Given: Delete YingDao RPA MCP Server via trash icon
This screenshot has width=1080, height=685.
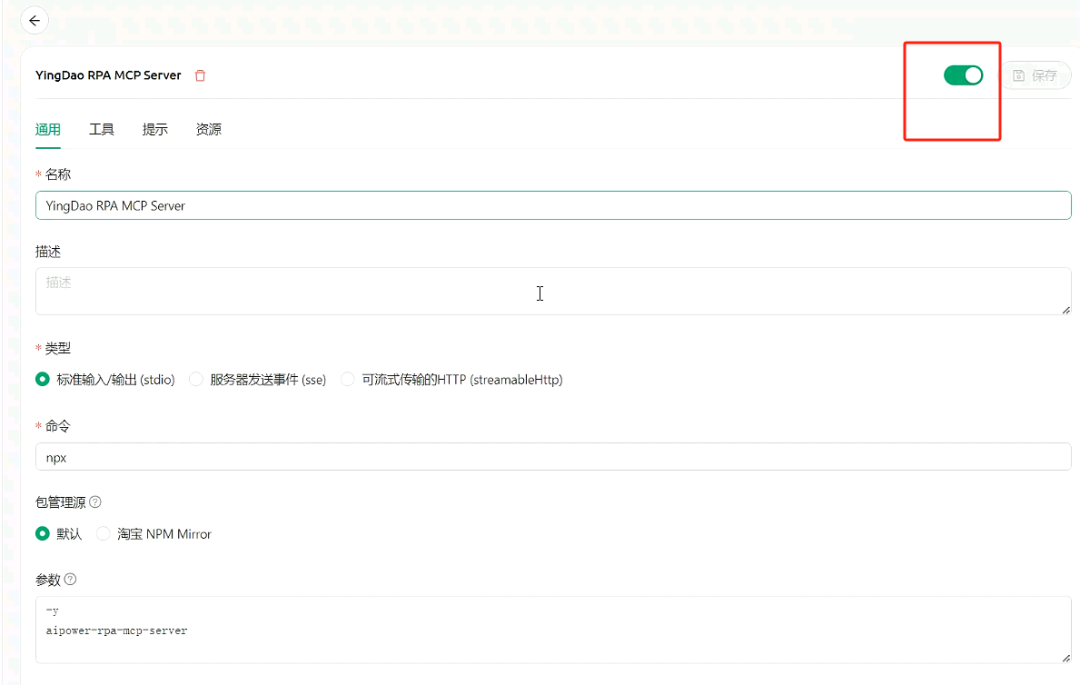Looking at the screenshot, I should pyautogui.click(x=200, y=76).
